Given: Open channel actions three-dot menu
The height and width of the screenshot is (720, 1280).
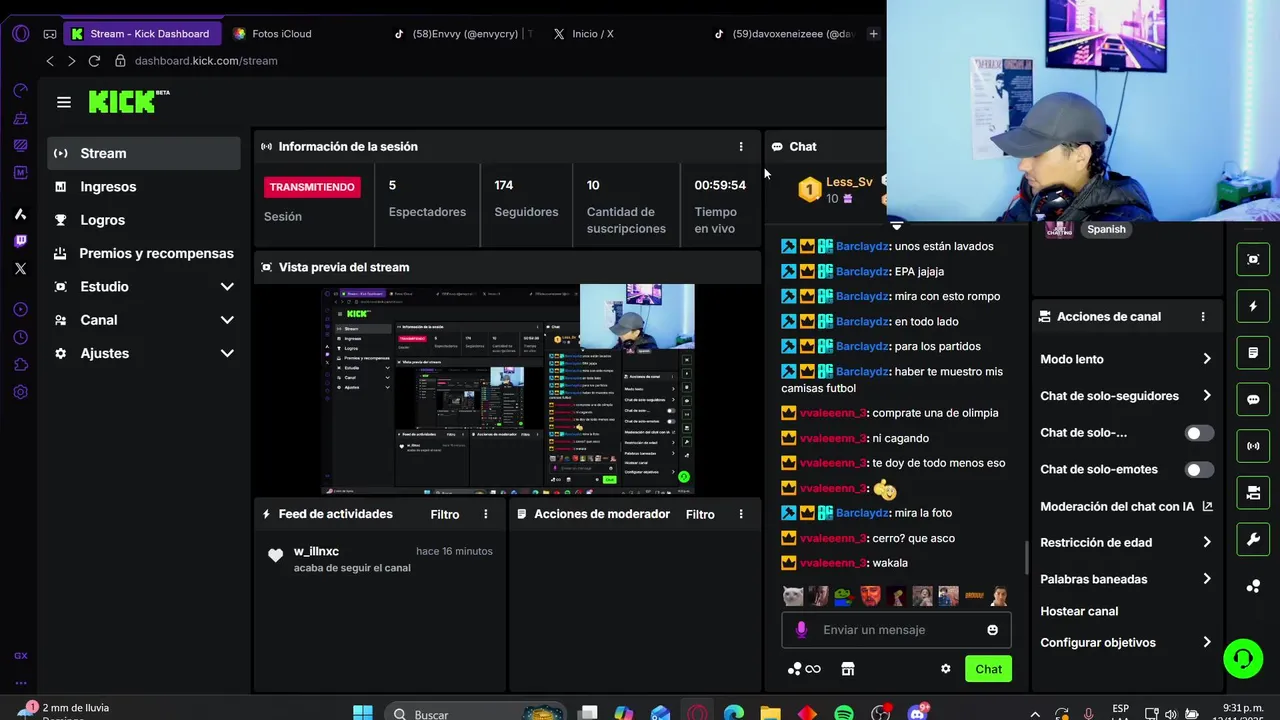Looking at the screenshot, I should click(x=1203, y=317).
